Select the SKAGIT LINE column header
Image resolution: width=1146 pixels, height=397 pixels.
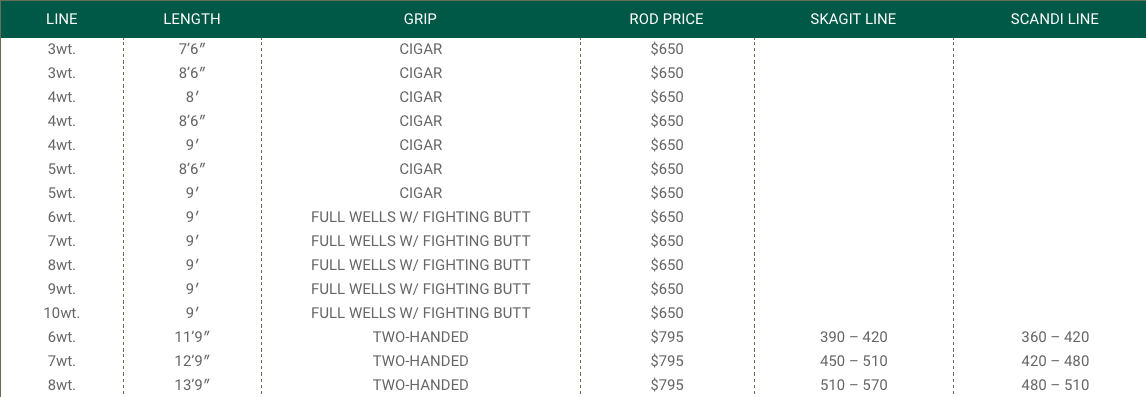coord(853,20)
